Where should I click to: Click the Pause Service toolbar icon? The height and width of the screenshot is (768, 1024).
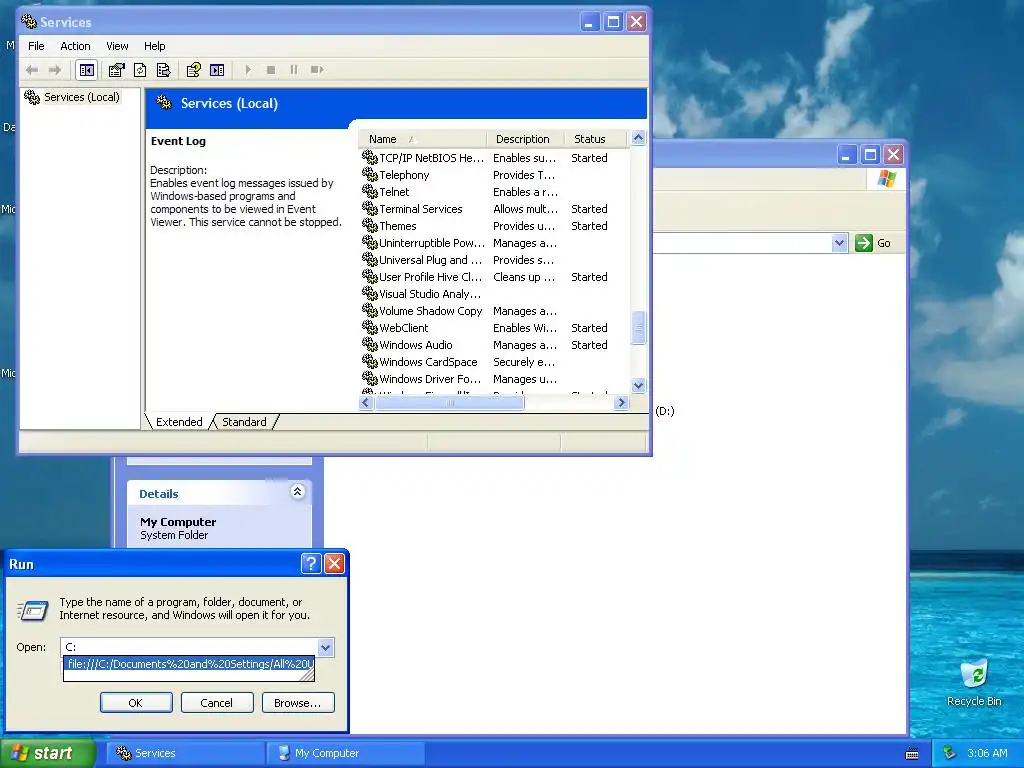[x=294, y=70]
